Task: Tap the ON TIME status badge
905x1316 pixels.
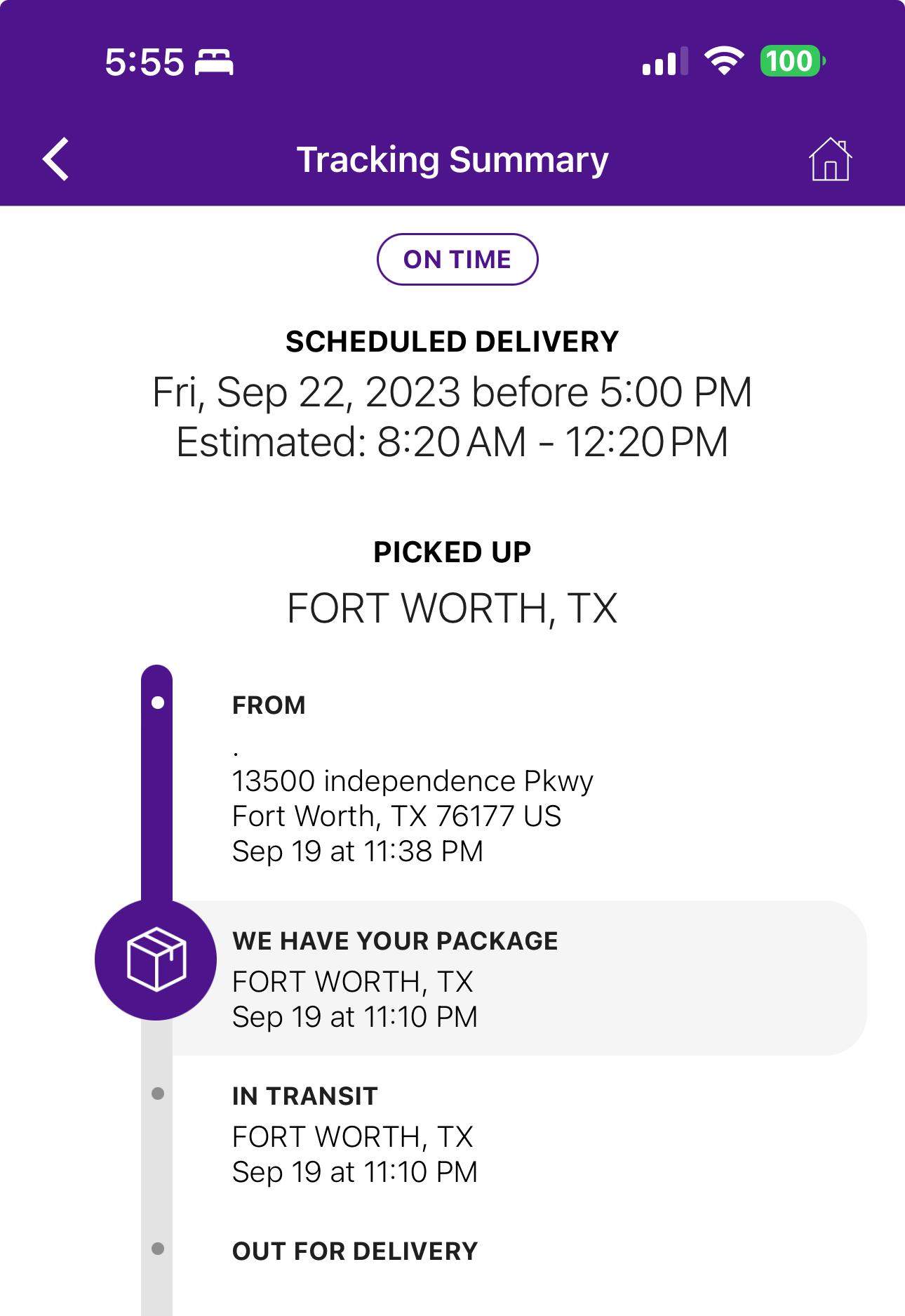Action: [457, 260]
